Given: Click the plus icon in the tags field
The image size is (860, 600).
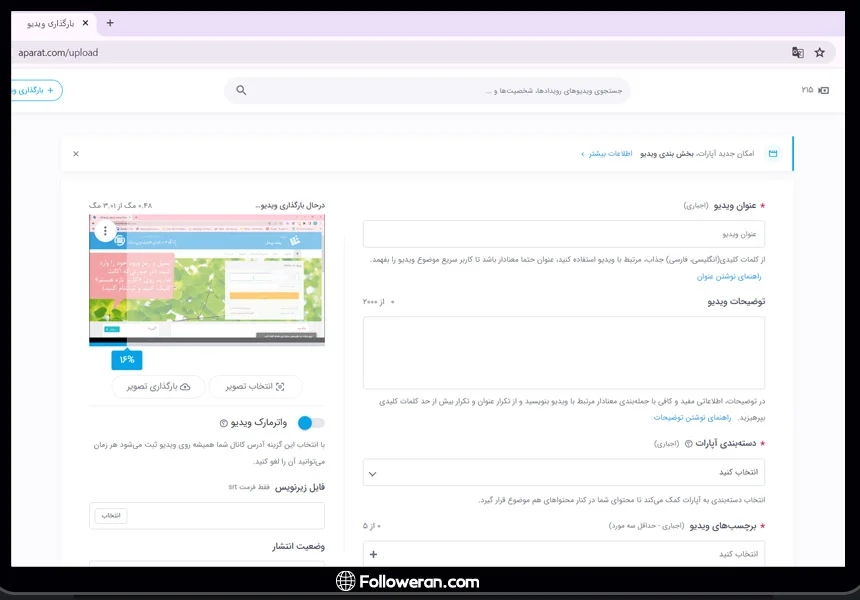Looking at the screenshot, I should [374, 554].
